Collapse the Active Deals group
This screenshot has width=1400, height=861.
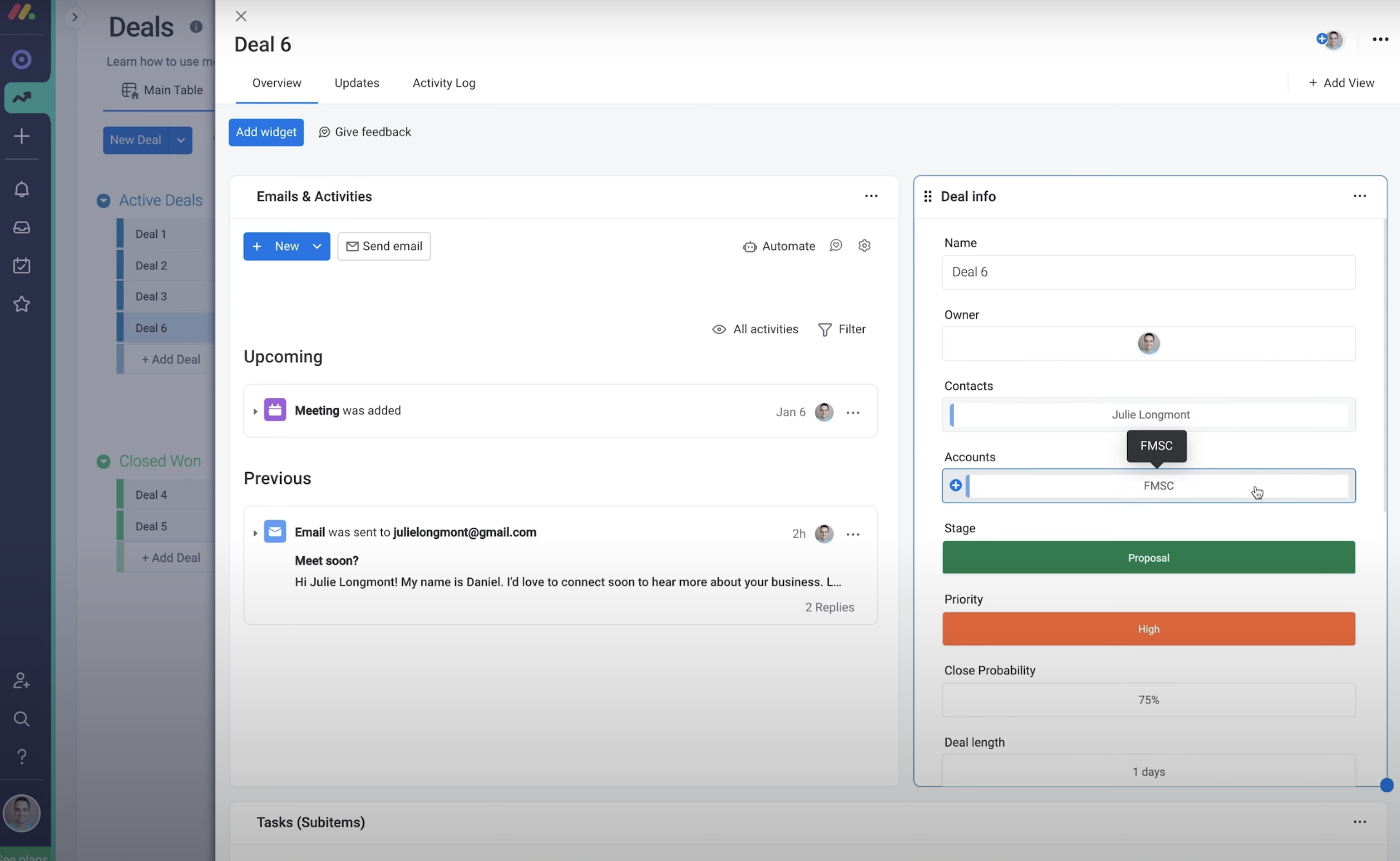coord(103,201)
